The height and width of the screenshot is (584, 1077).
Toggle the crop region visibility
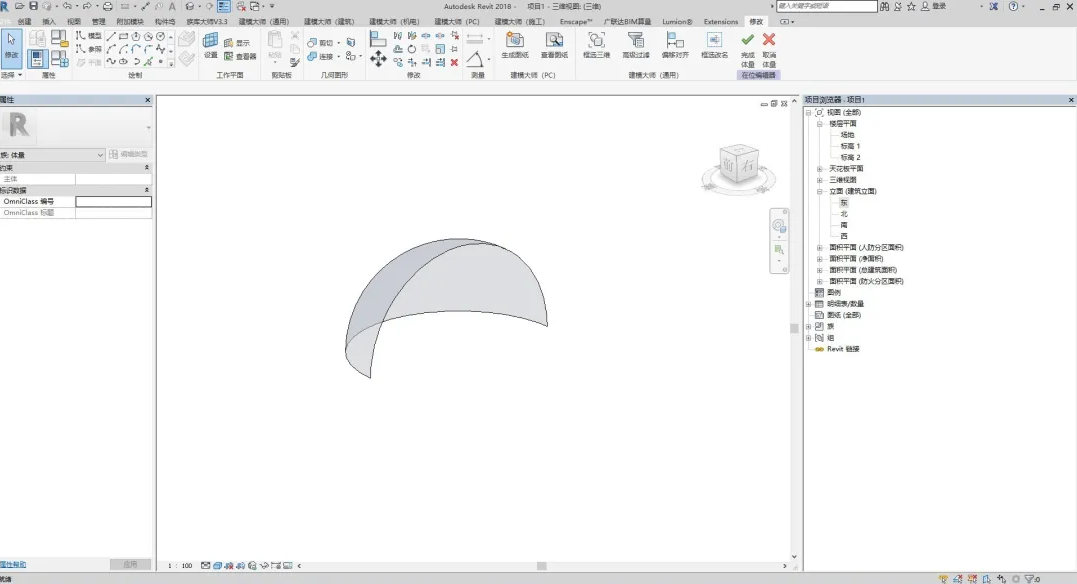[276, 565]
